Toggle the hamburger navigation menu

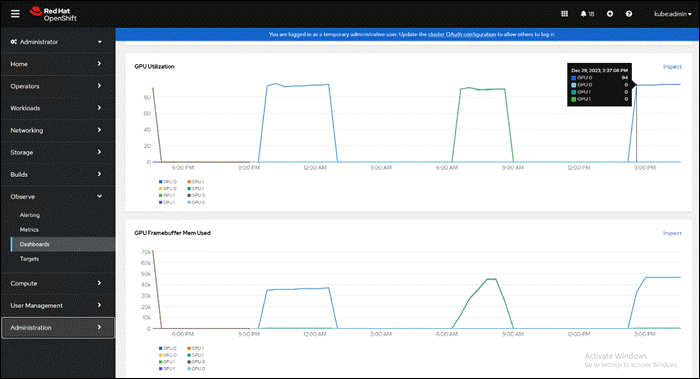pyautogui.click(x=15, y=14)
